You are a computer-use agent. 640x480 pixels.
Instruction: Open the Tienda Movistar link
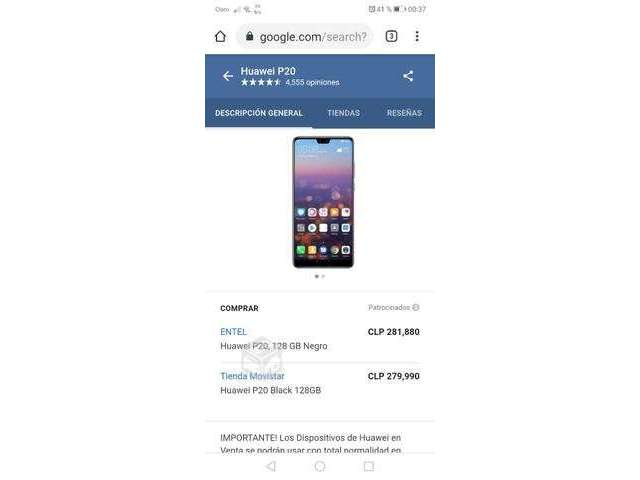(252, 376)
